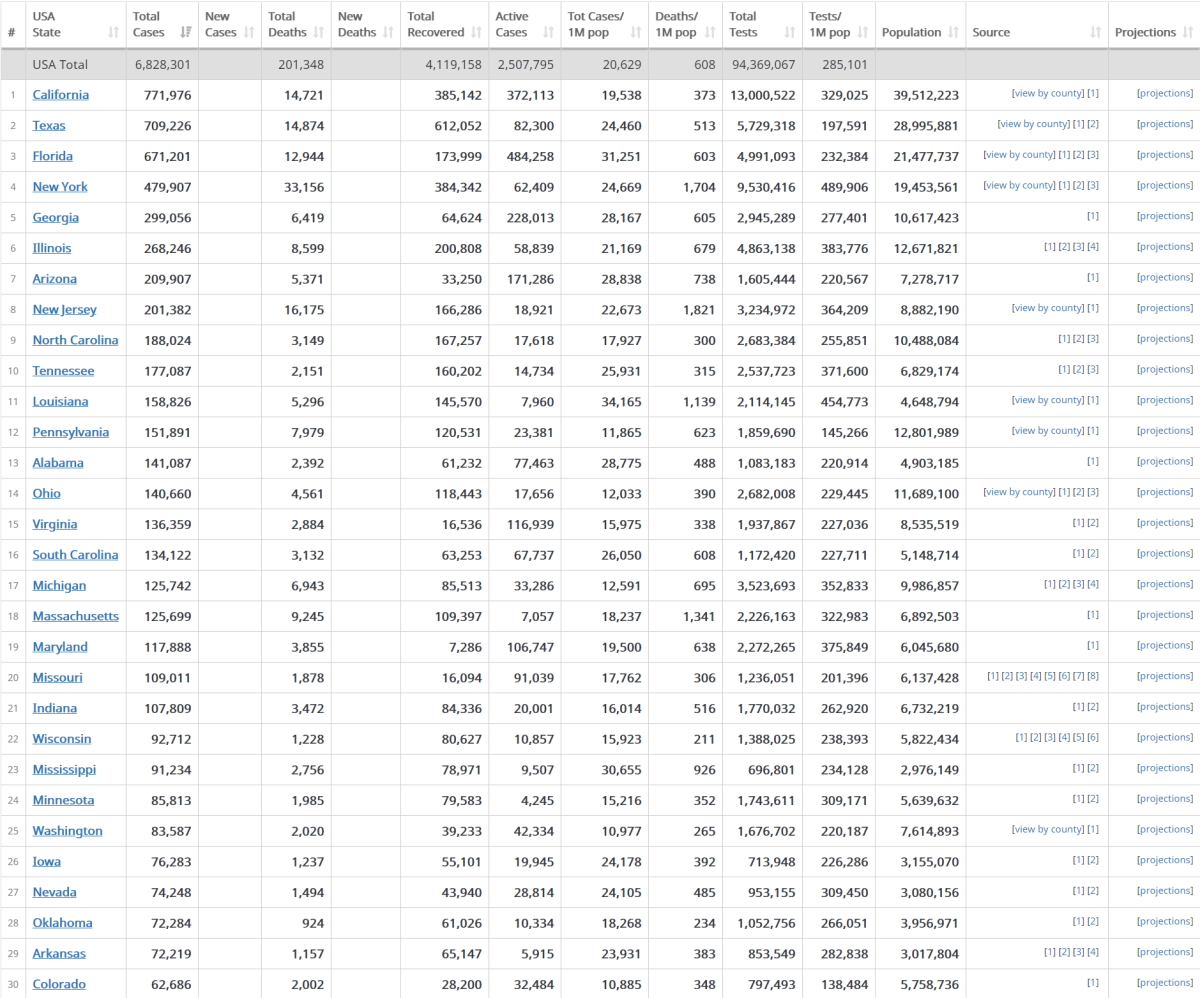Open source [1] for Georgia
The width and height of the screenshot is (1200, 998).
(1094, 216)
